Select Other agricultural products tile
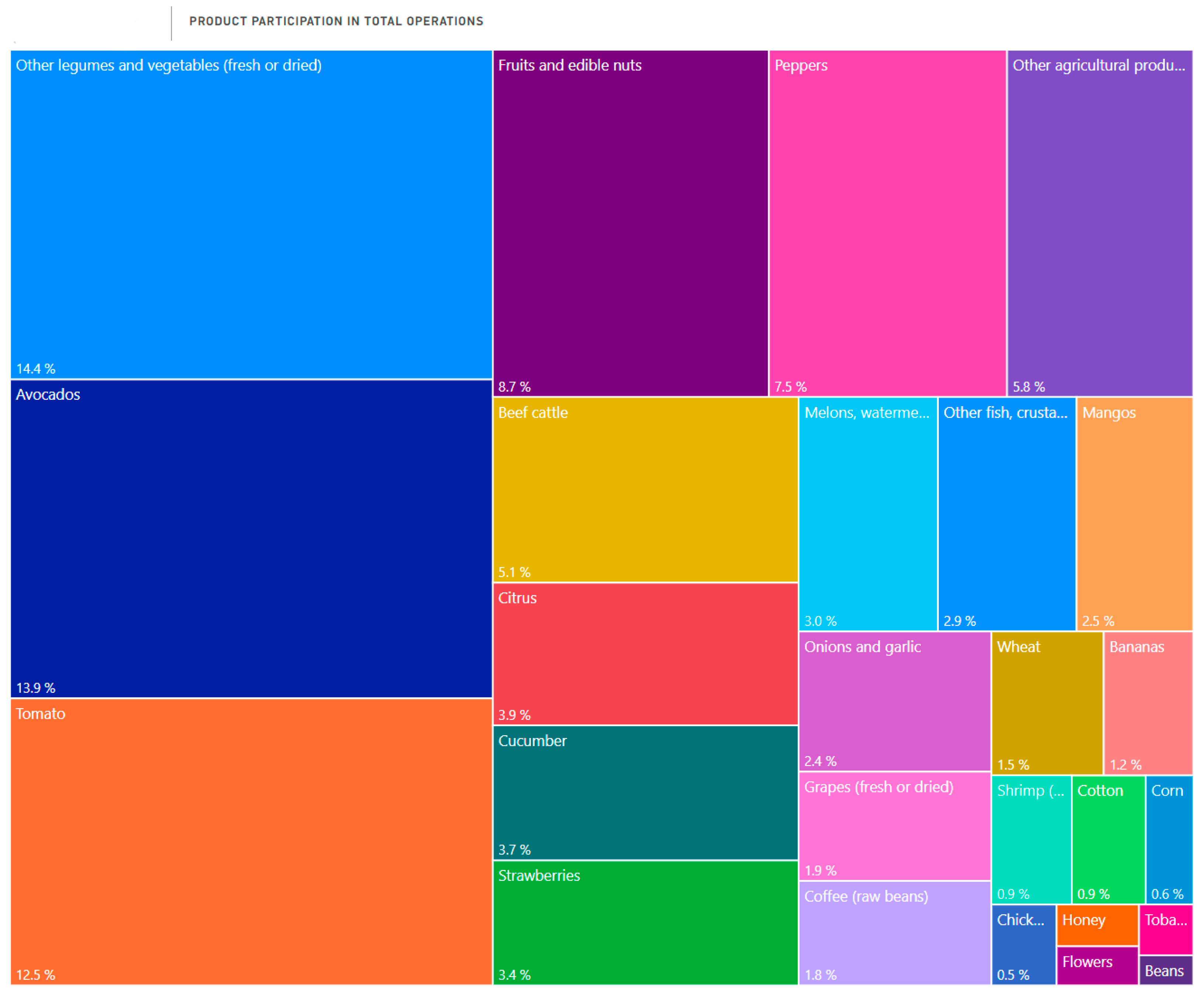The width and height of the screenshot is (1204, 1000). [x=1099, y=224]
